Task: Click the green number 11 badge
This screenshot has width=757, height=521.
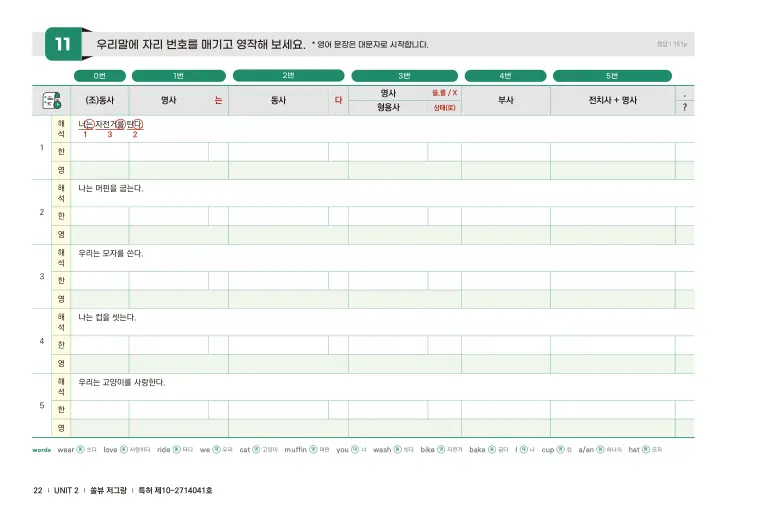Action: (63, 44)
